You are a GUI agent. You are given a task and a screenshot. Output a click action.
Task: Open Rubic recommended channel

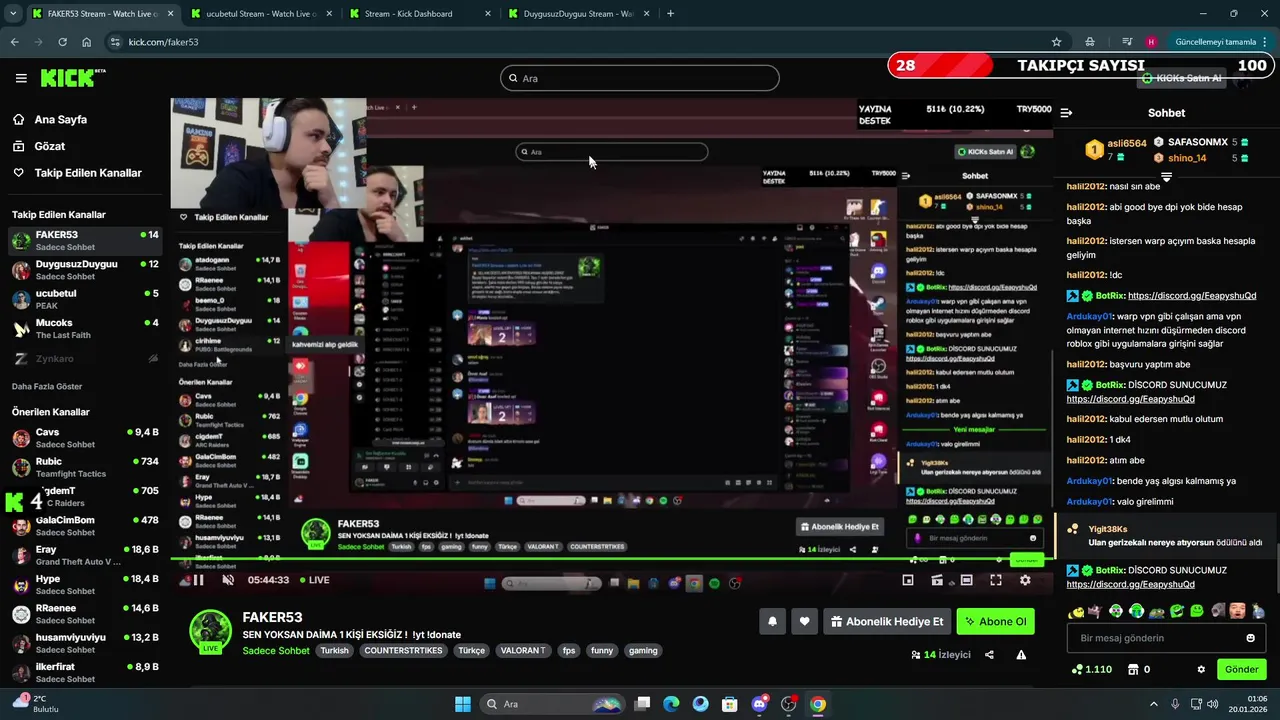pyautogui.click(x=85, y=467)
